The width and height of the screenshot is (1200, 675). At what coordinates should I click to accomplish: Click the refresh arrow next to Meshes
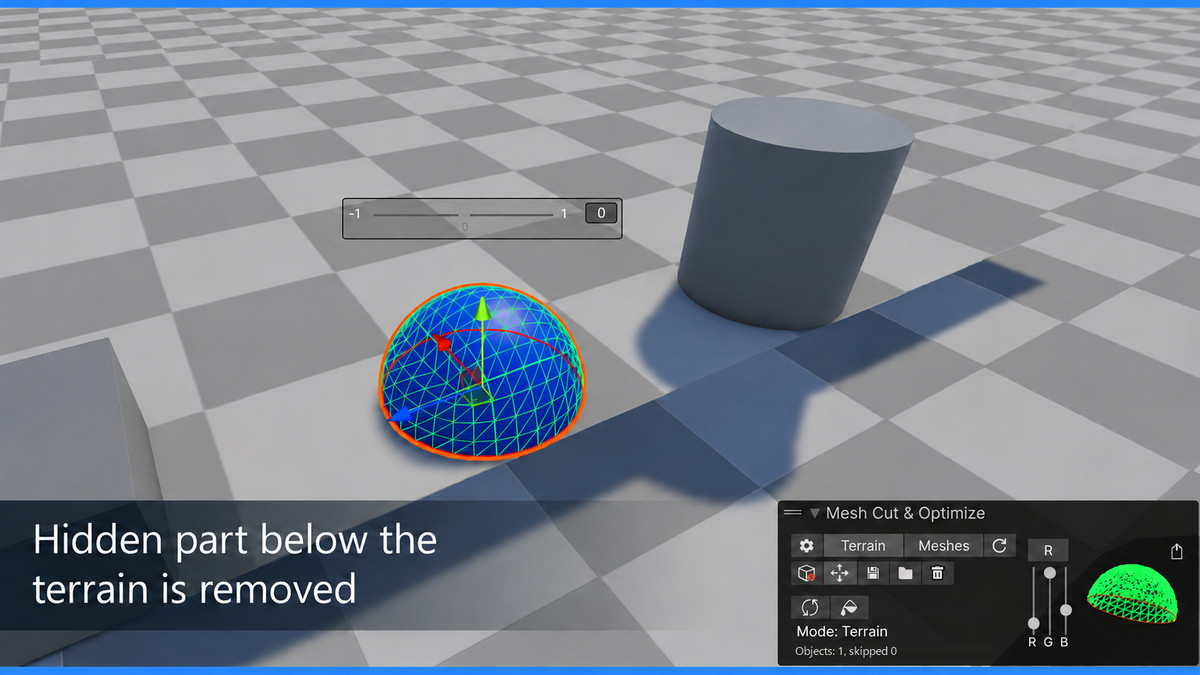(x=1000, y=545)
